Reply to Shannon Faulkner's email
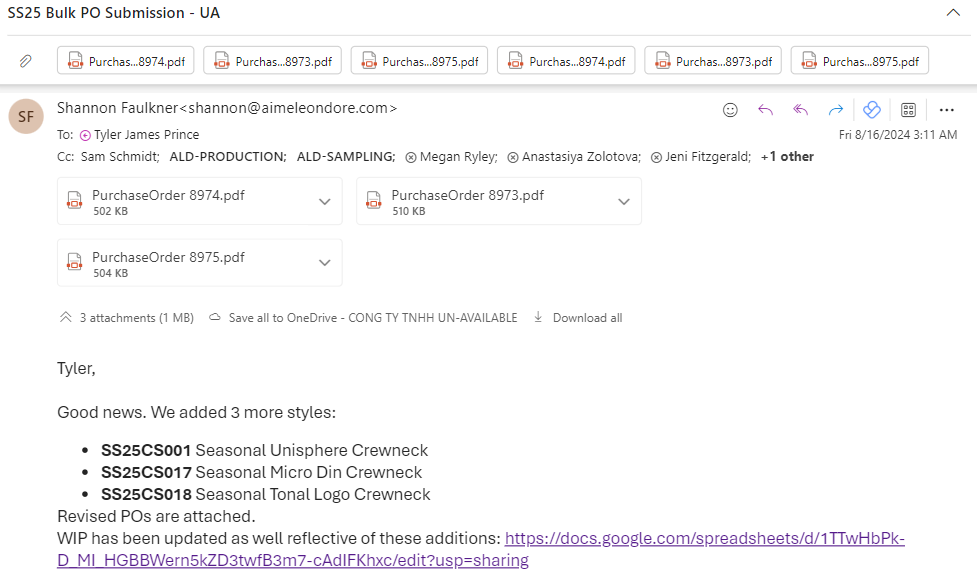Screen dimensions: 977x581 [765, 110]
